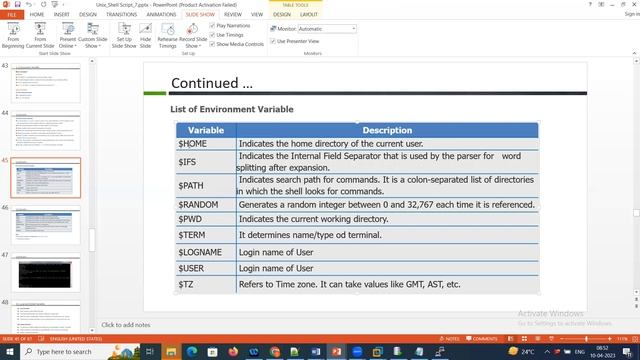Toggle Use Presenter View checkbox

[x=273, y=41]
